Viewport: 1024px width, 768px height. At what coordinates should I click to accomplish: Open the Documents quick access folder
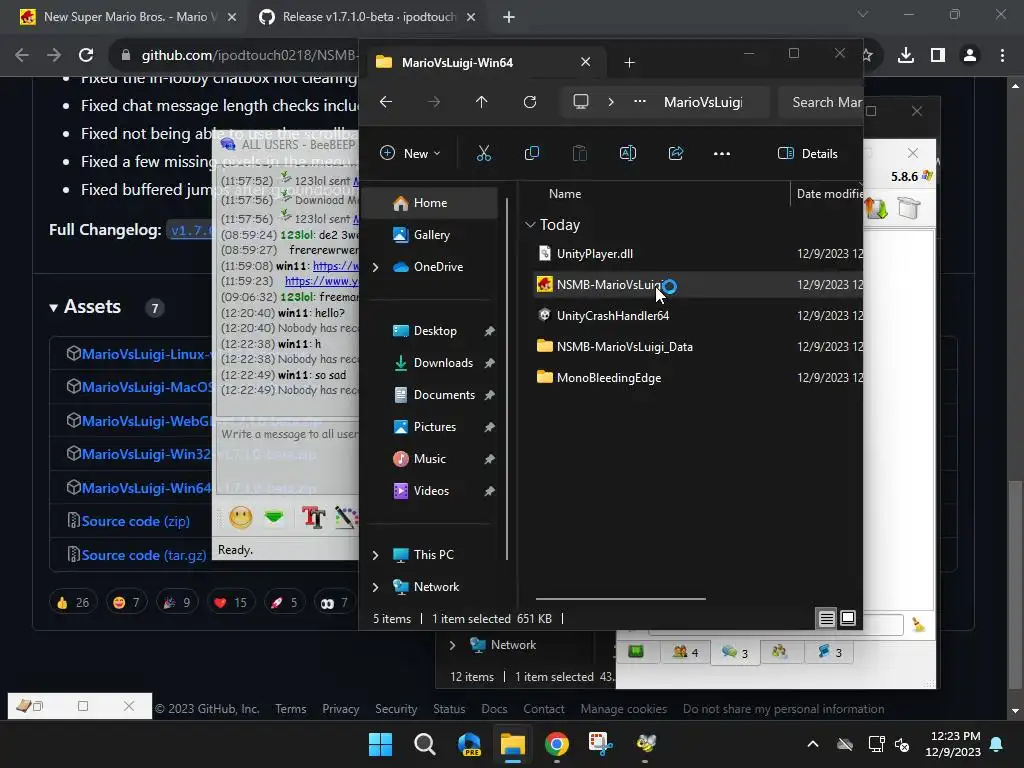pos(443,395)
